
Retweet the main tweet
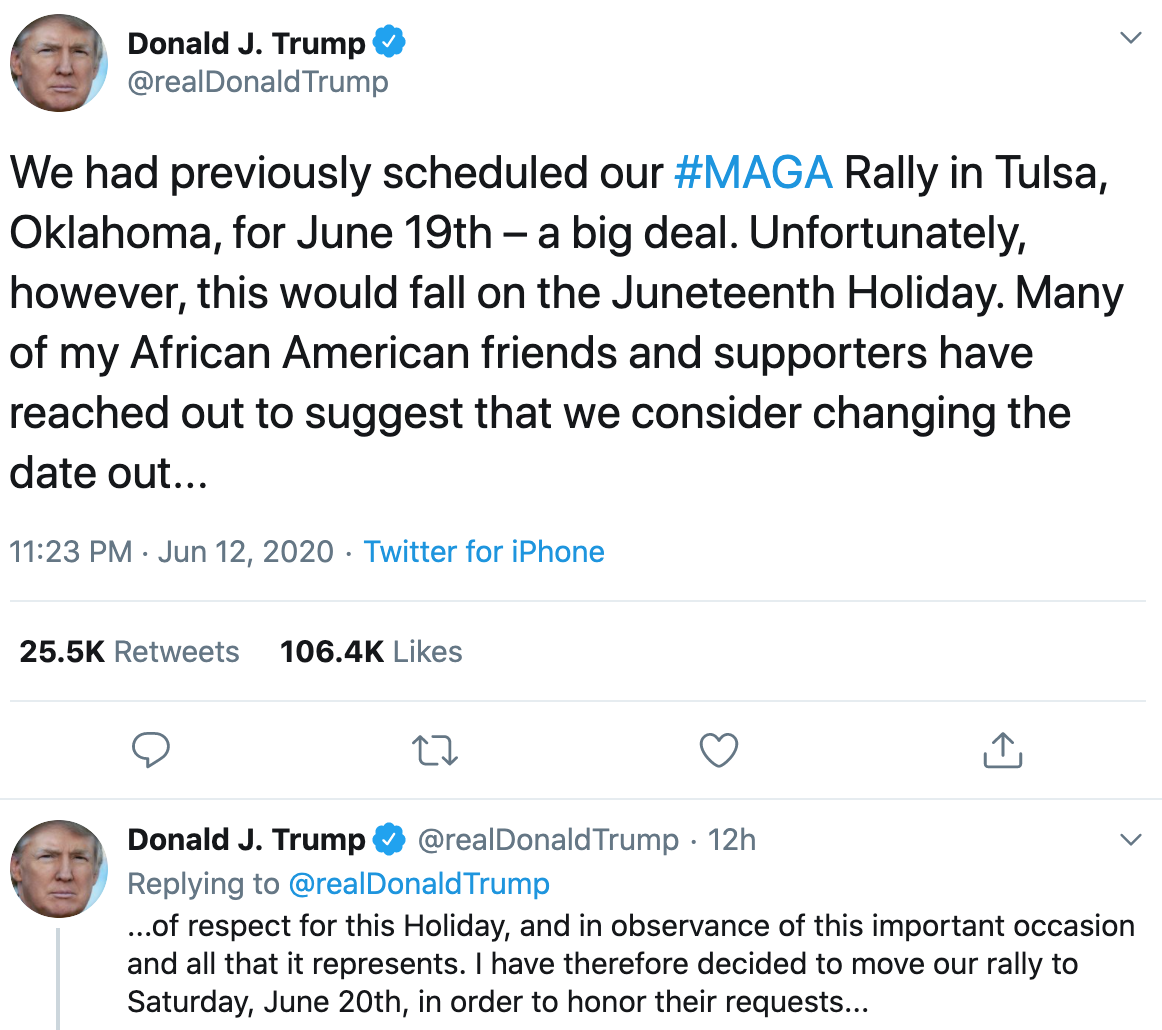[436, 750]
